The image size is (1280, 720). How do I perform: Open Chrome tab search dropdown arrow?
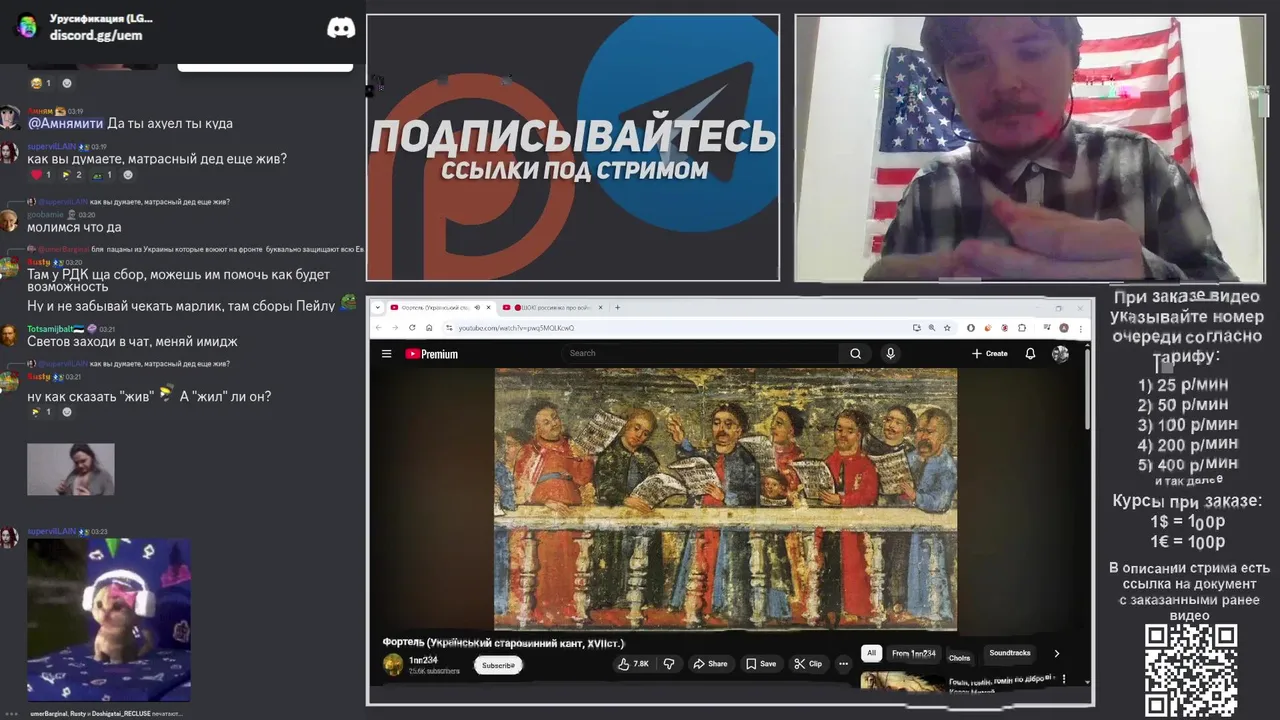(377, 307)
